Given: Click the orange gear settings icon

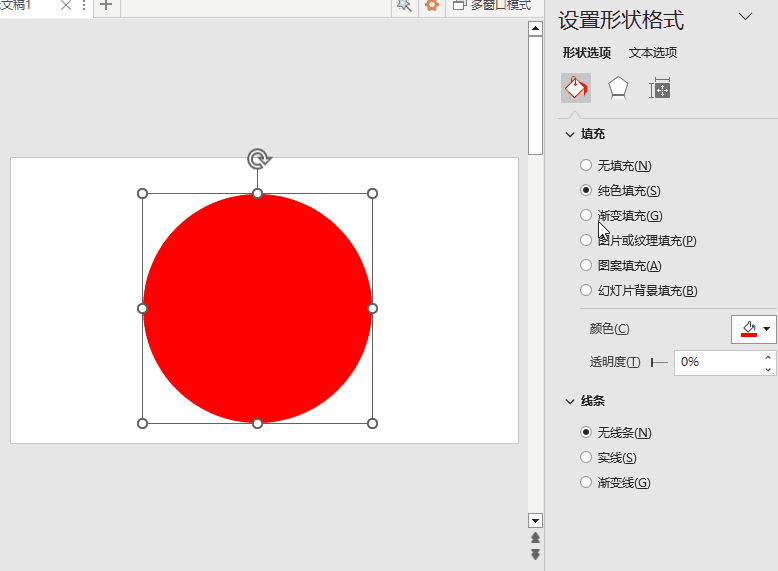Looking at the screenshot, I should (x=432, y=5).
